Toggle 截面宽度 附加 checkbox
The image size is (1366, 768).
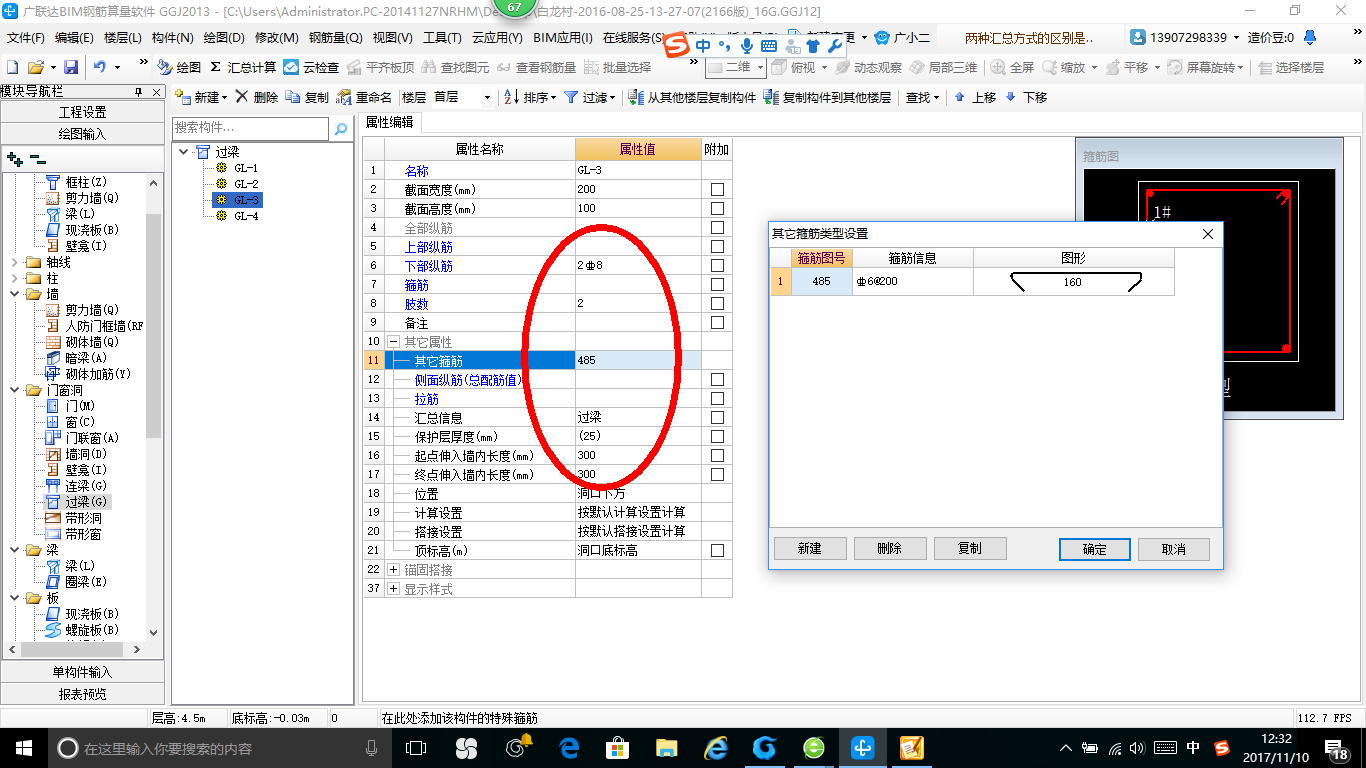coord(717,189)
